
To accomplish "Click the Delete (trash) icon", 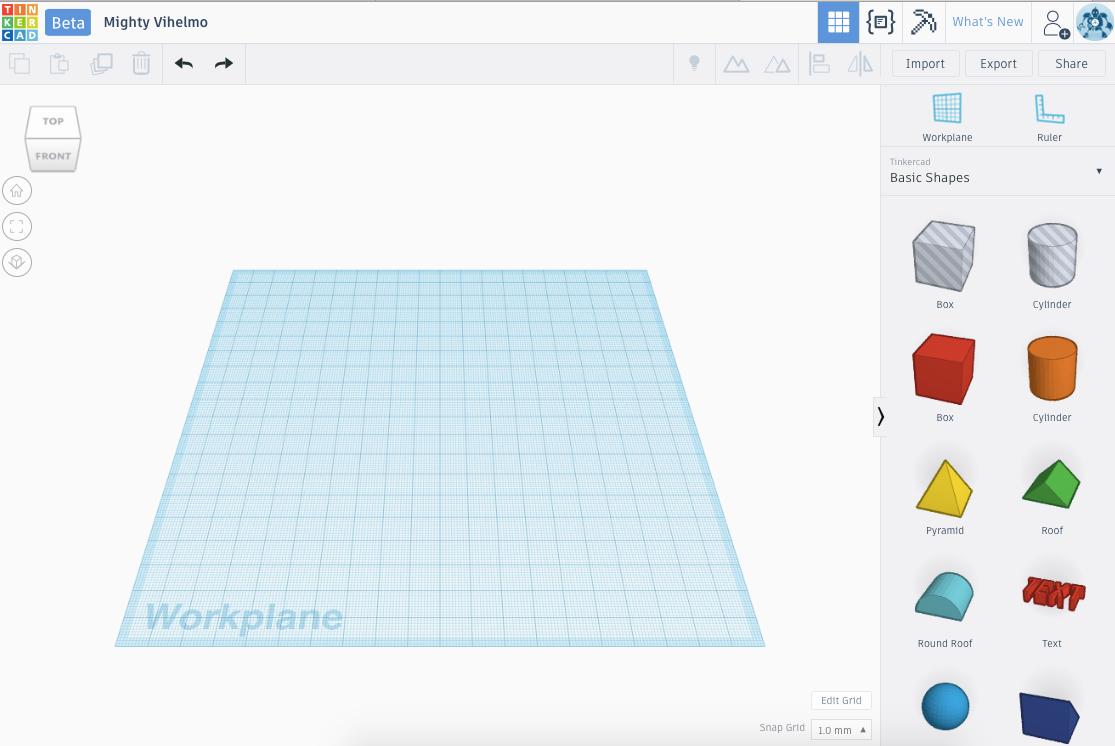I will pos(141,63).
